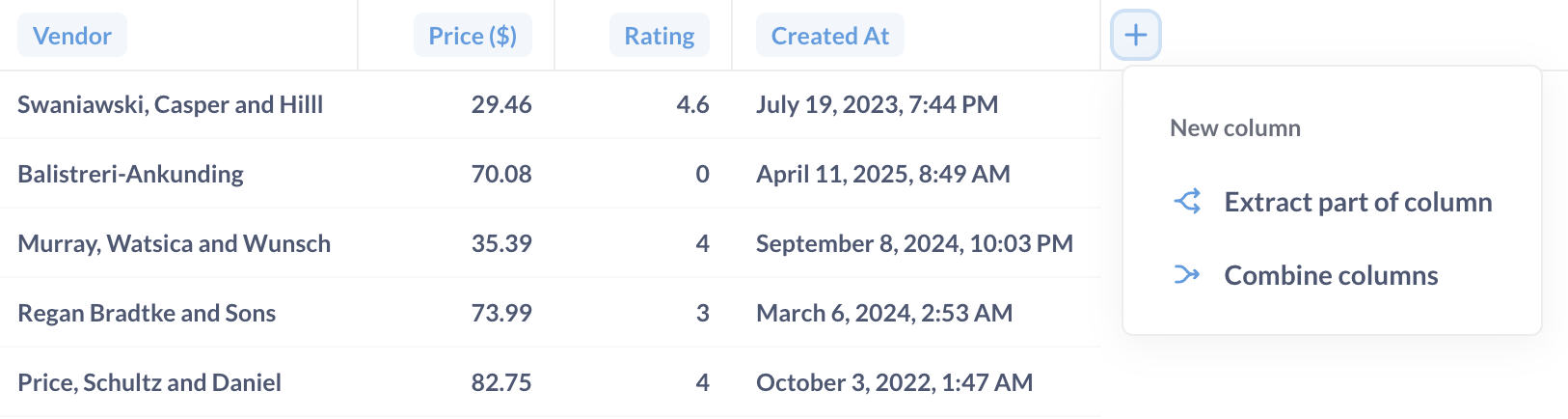Click the Combine columns arrow icon
Viewport: 1568px width, 419px height.
click(1187, 275)
